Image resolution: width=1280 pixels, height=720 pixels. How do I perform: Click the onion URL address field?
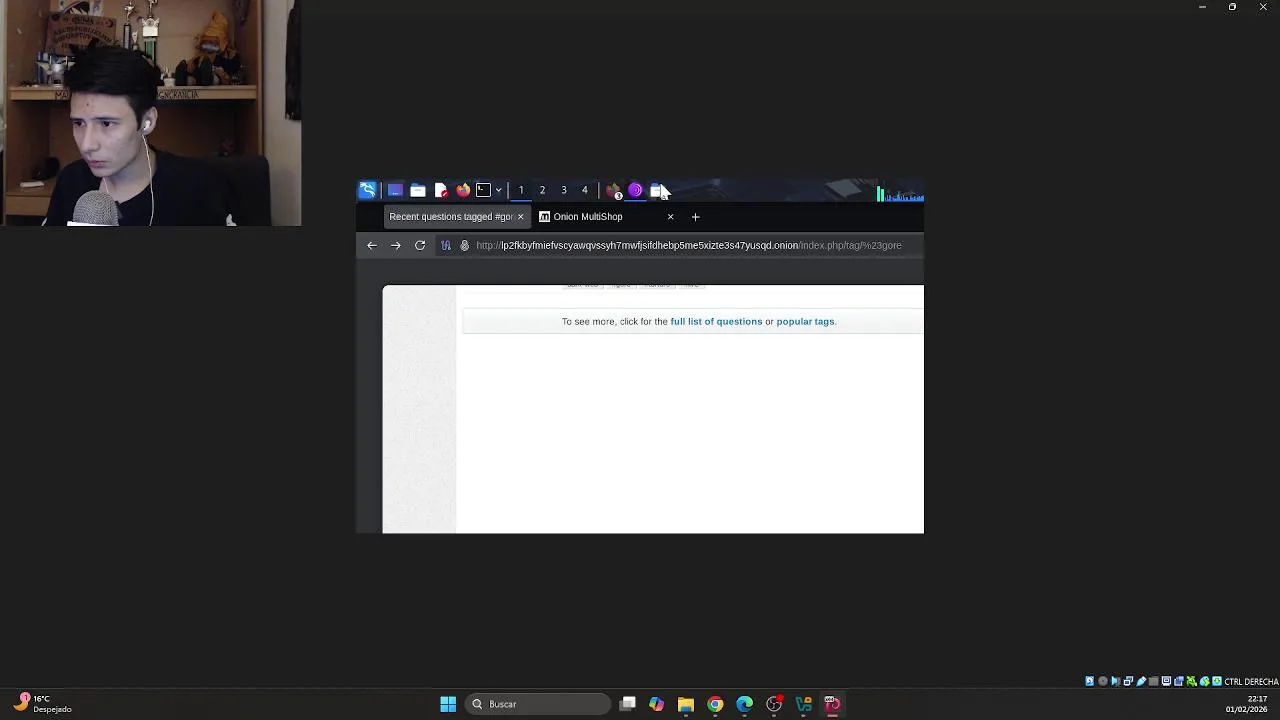click(689, 245)
